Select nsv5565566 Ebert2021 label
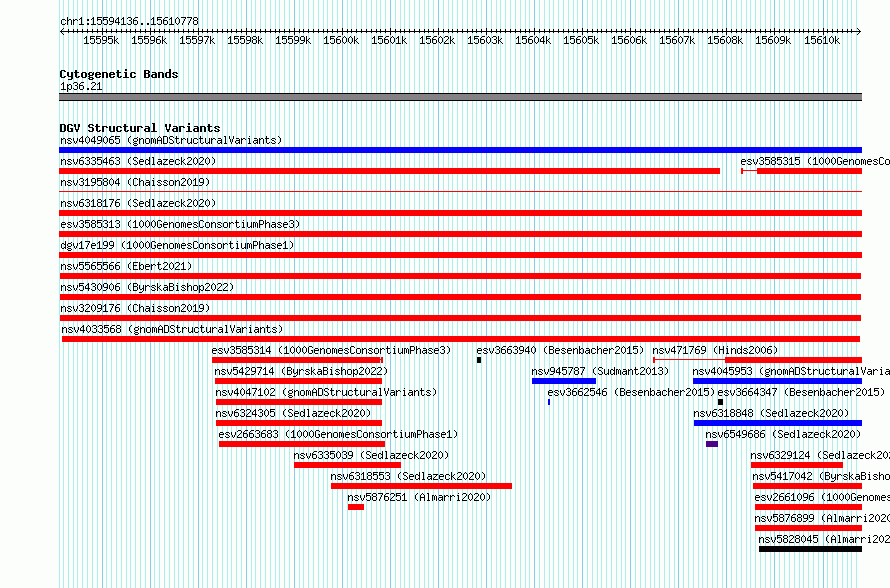 126,266
